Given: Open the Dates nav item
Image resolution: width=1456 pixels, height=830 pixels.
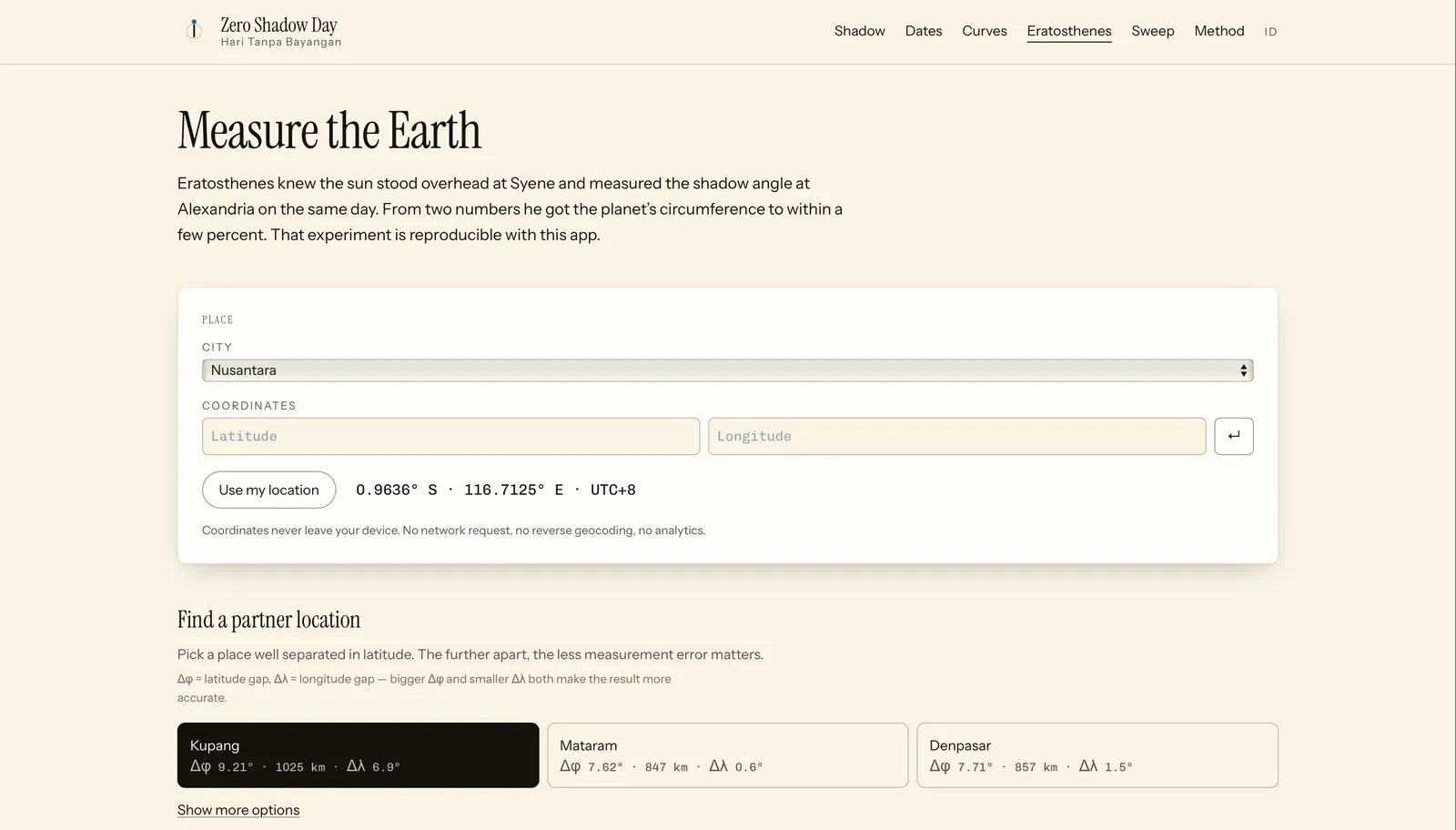Looking at the screenshot, I should point(924,31).
